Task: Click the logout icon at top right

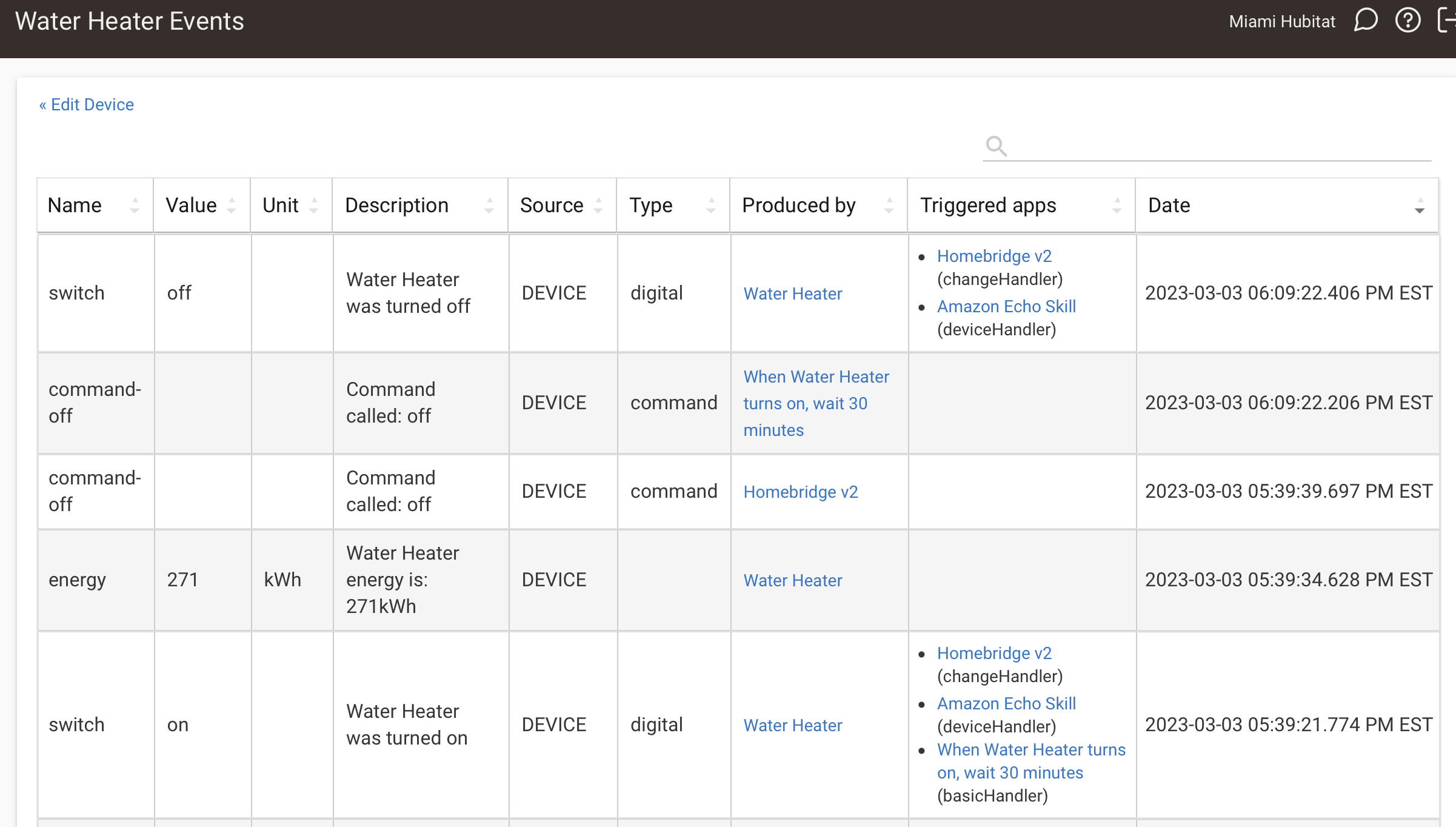Action: pos(1448,21)
